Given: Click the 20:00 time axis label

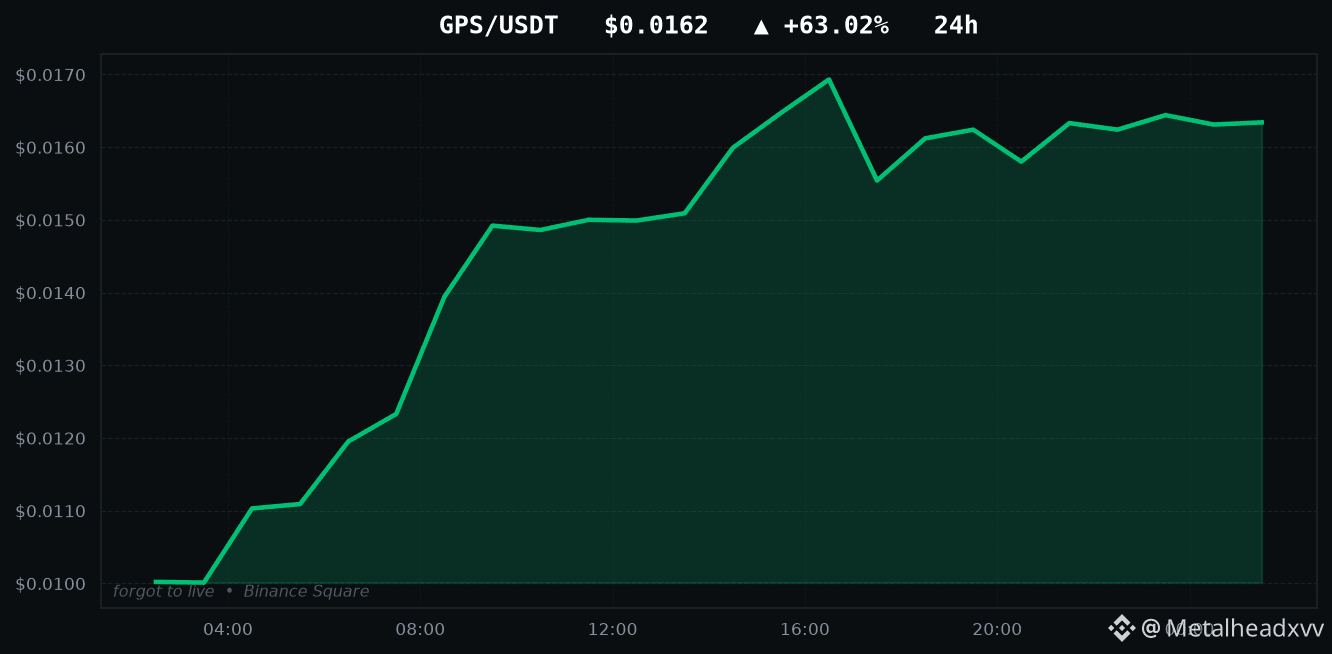Looking at the screenshot, I should (997, 629).
